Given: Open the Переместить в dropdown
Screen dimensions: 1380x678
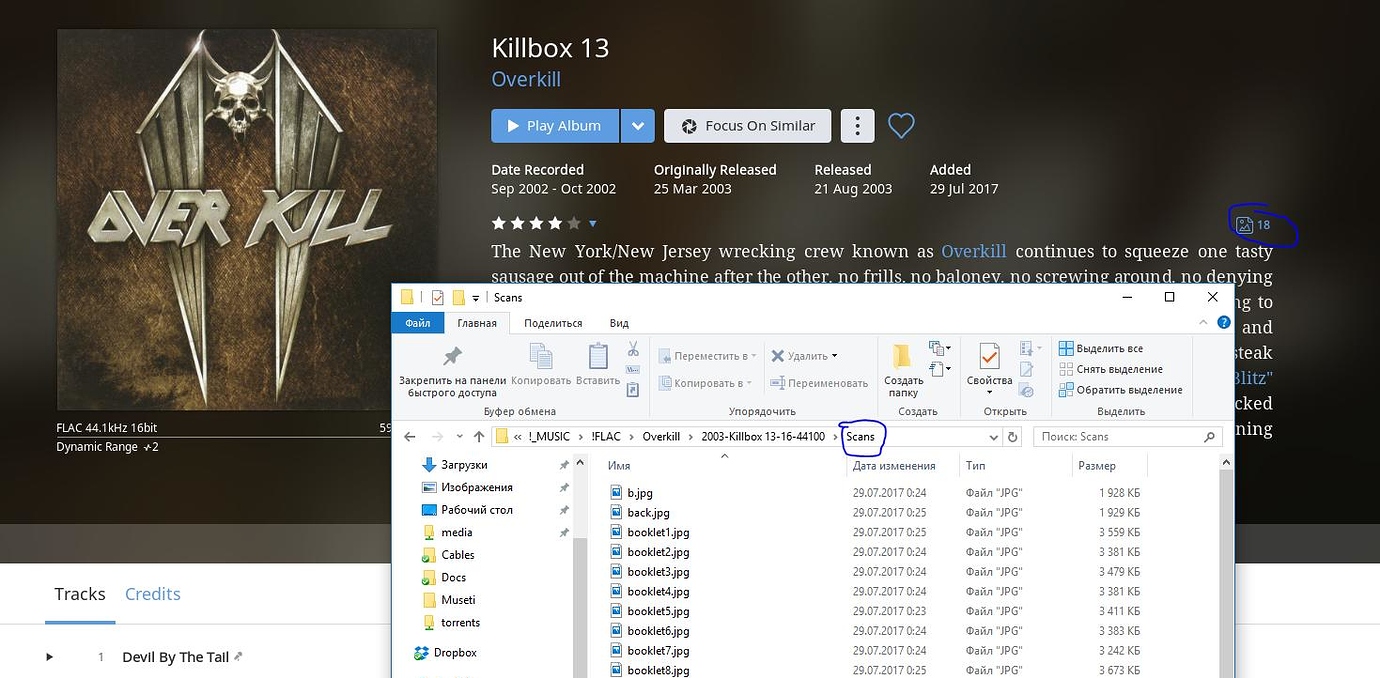Looking at the screenshot, I should (x=708, y=356).
